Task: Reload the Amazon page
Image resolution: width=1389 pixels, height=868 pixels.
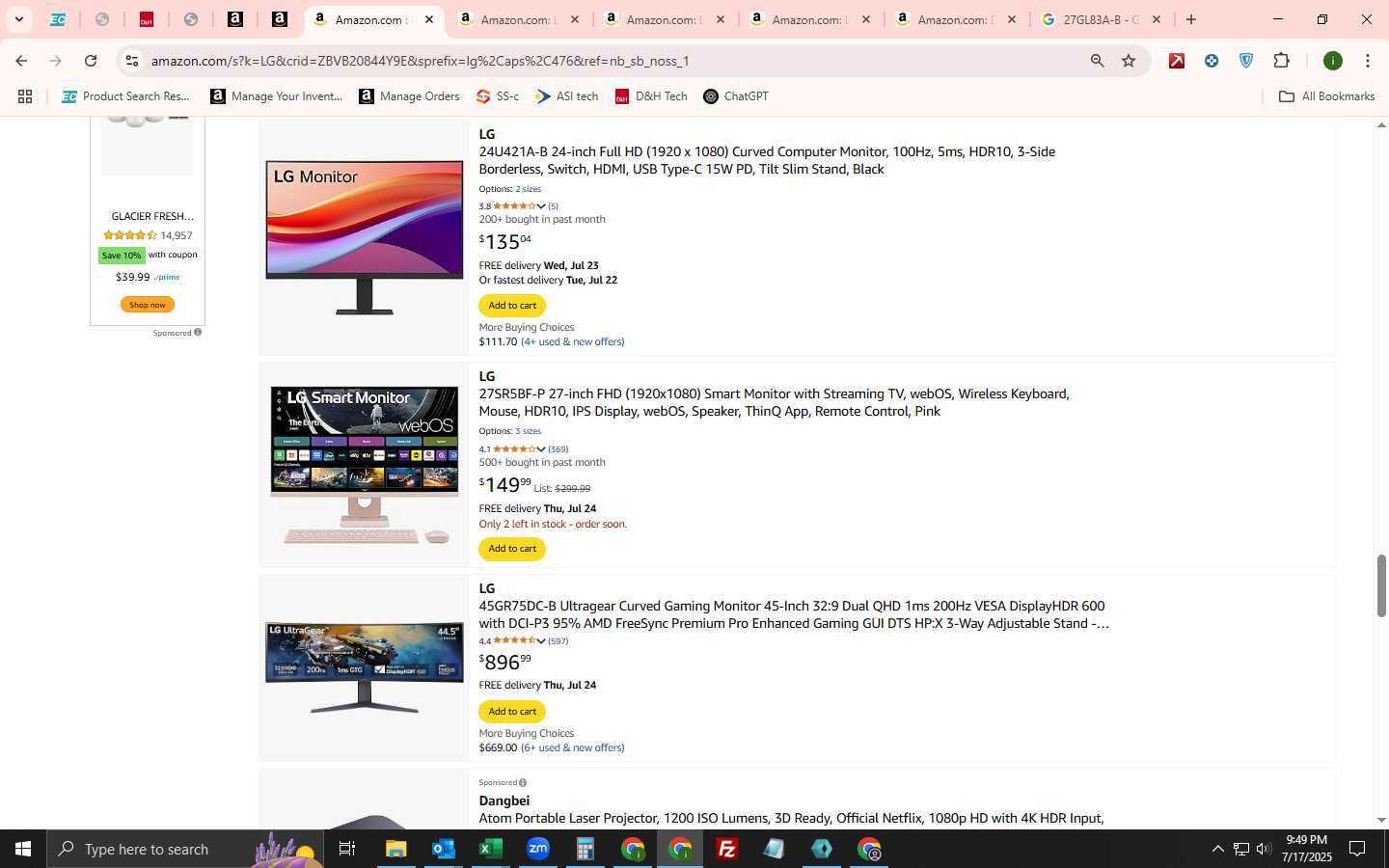Action: tap(91, 61)
